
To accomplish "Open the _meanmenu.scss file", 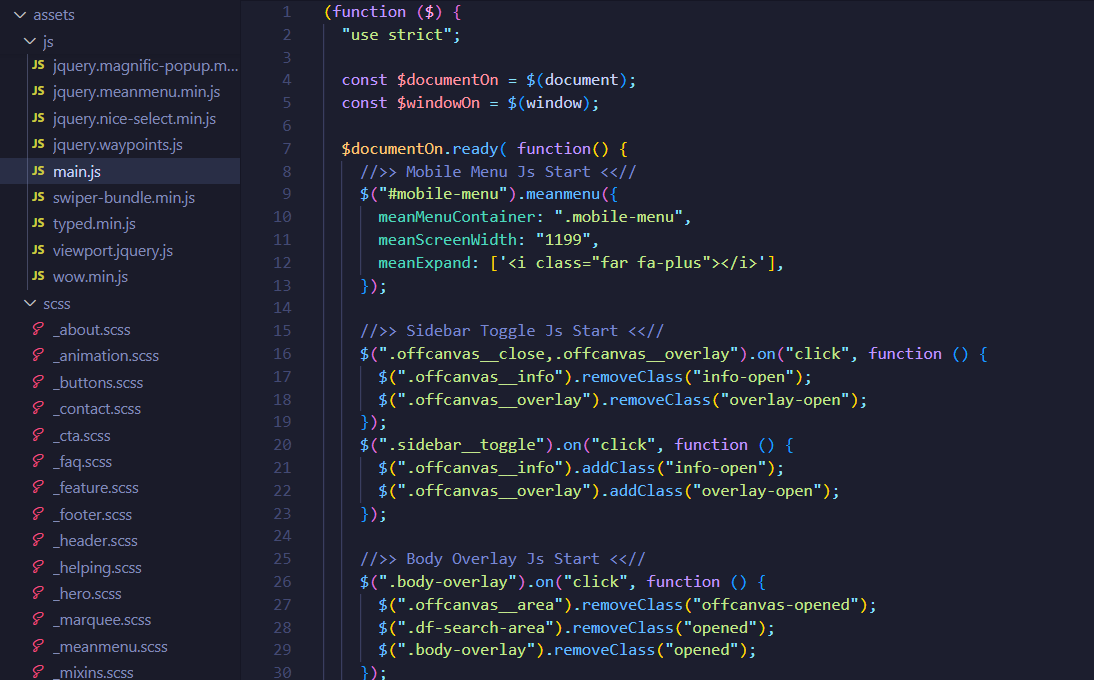I will pos(110,647).
